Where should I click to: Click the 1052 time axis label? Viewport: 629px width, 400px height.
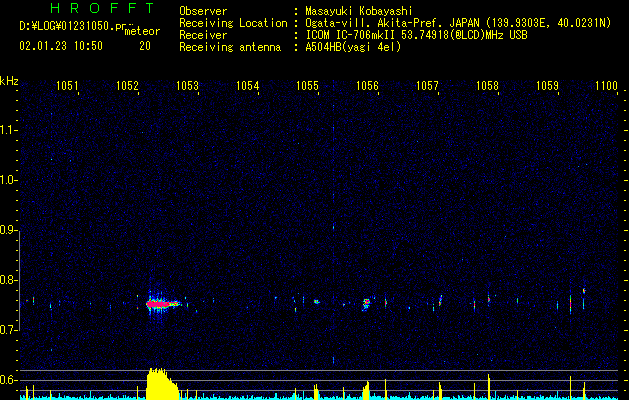[x=127, y=85]
